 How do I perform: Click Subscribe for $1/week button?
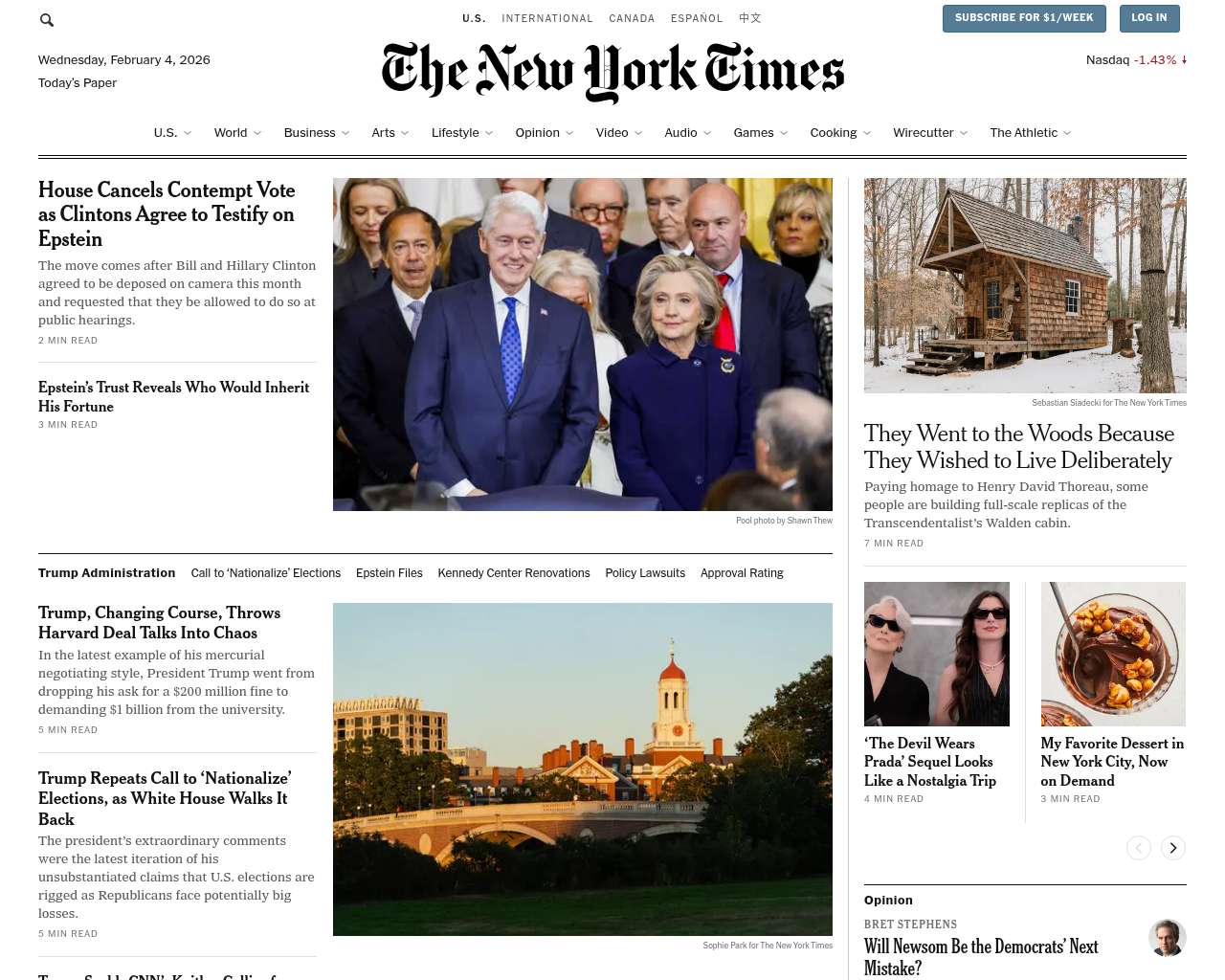(1024, 18)
